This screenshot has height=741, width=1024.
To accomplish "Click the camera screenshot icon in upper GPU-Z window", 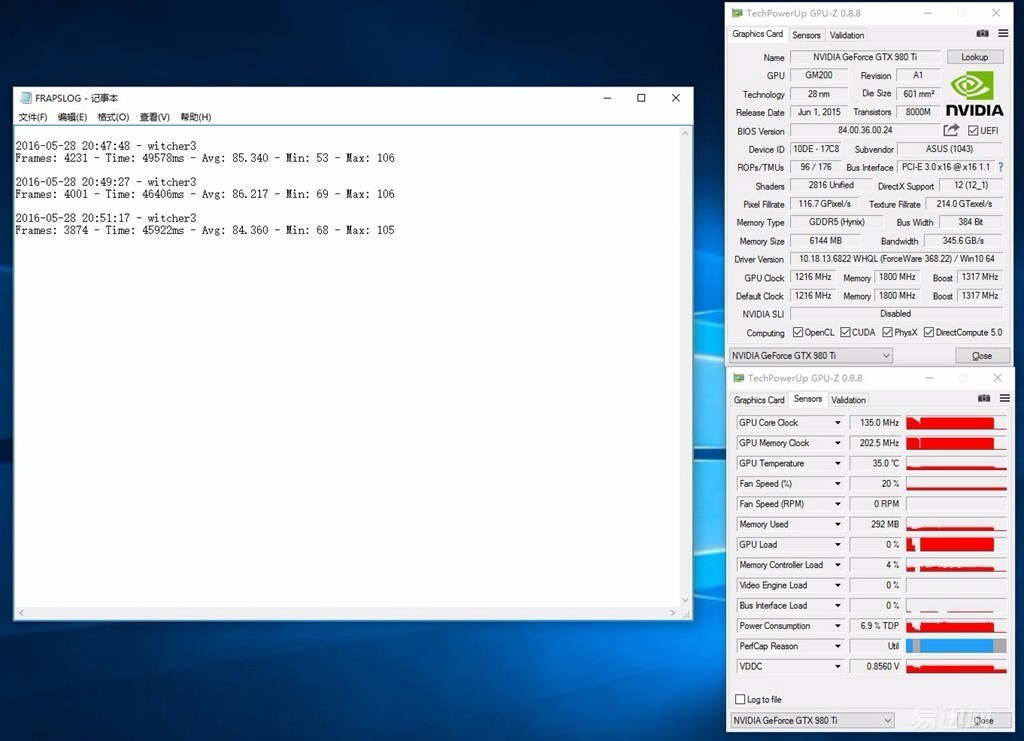I will pyautogui.click(x=982, y=33).
